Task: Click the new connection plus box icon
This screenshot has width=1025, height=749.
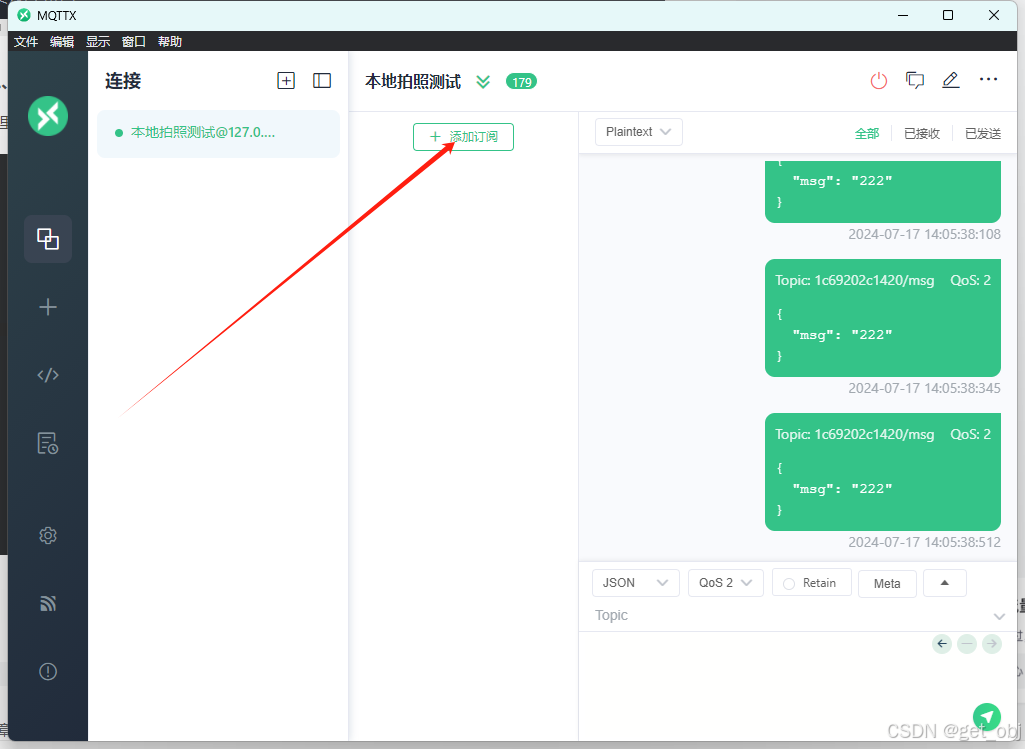Action: point(286,80)
